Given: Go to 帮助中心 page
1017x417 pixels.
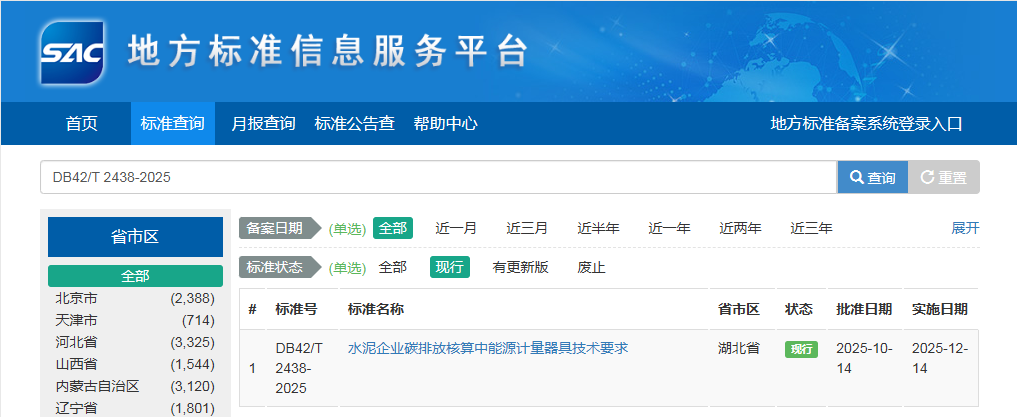Looking at the screenshot, I should click(x=445, y=124).
